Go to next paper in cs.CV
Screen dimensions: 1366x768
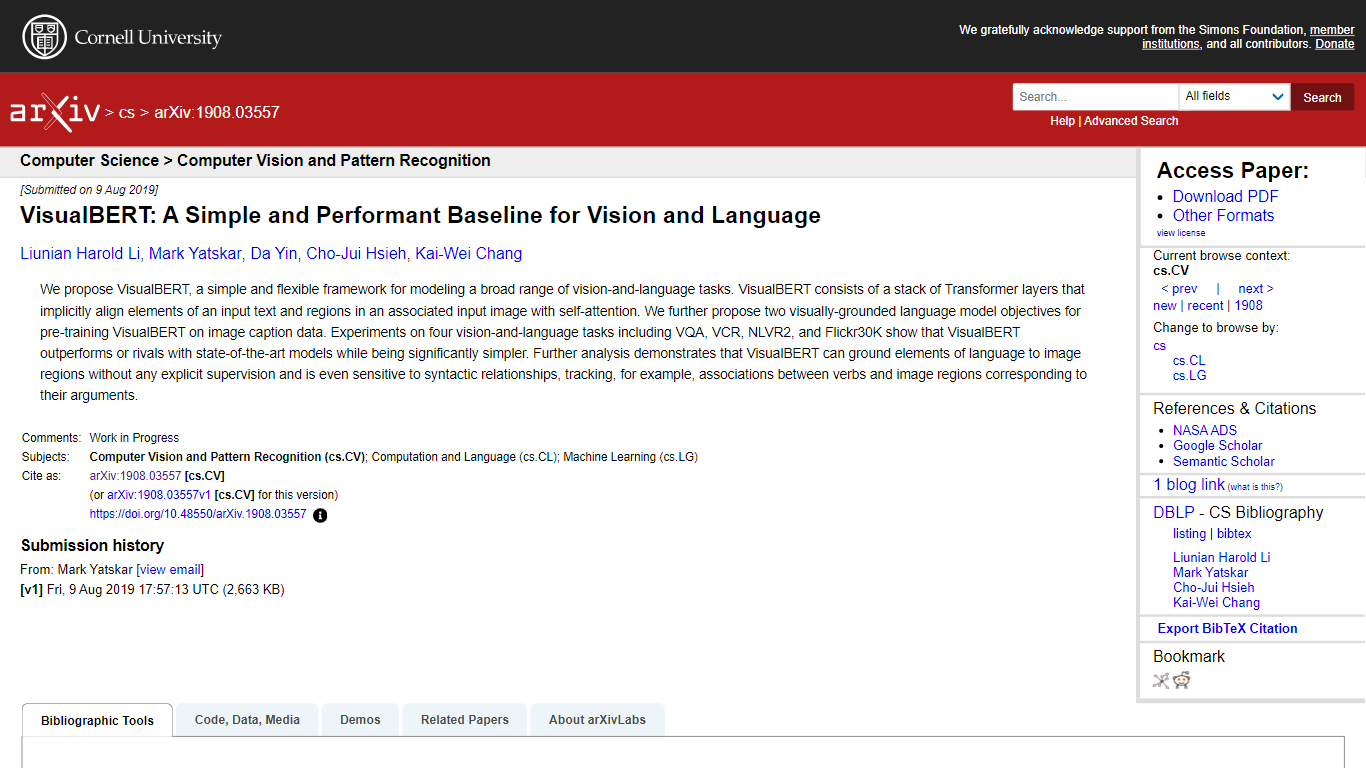(1255, 288)
